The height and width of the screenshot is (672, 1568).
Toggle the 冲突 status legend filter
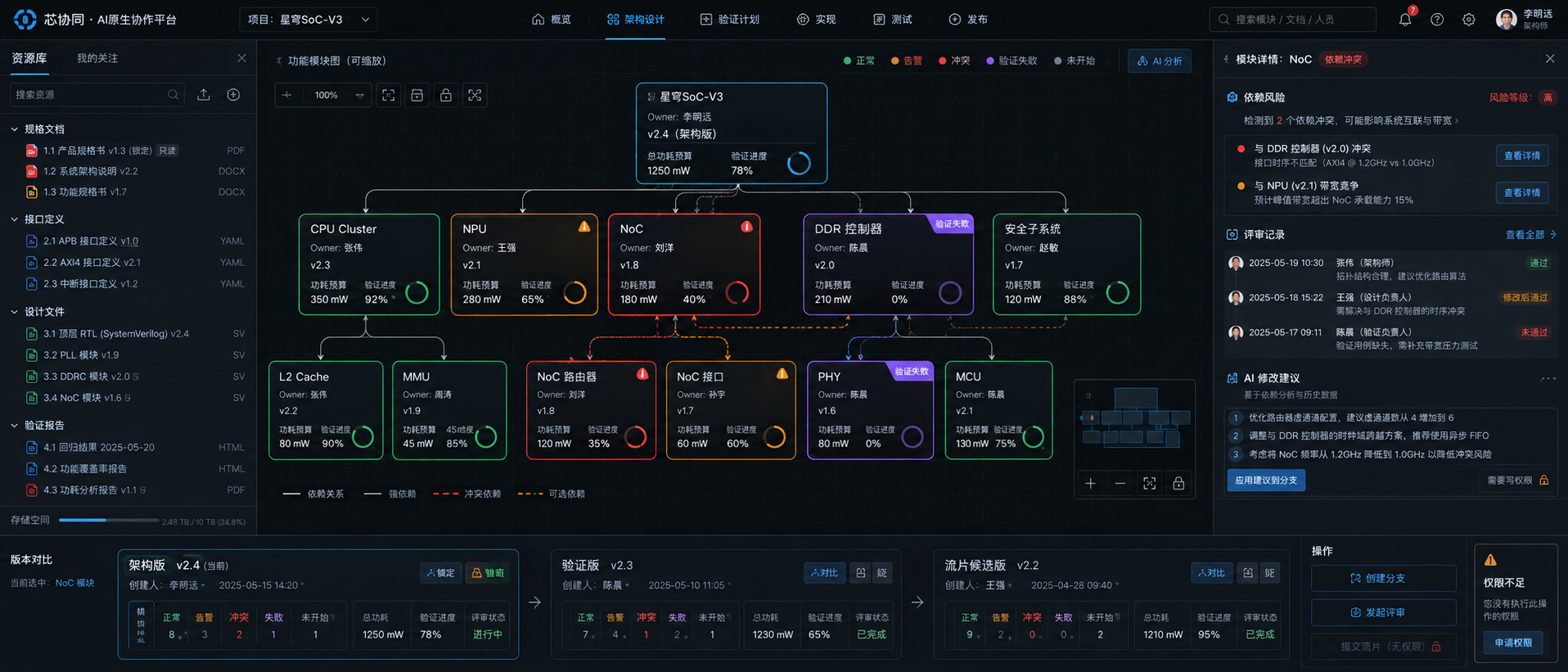[954, 61]
